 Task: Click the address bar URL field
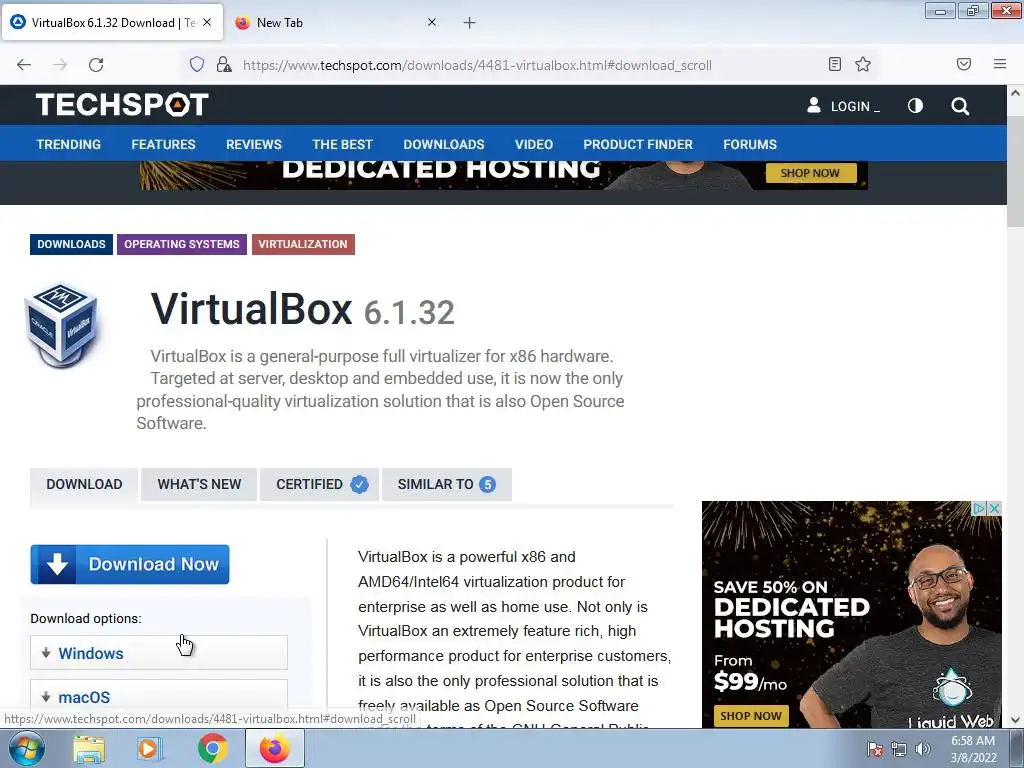click(477, 65)
